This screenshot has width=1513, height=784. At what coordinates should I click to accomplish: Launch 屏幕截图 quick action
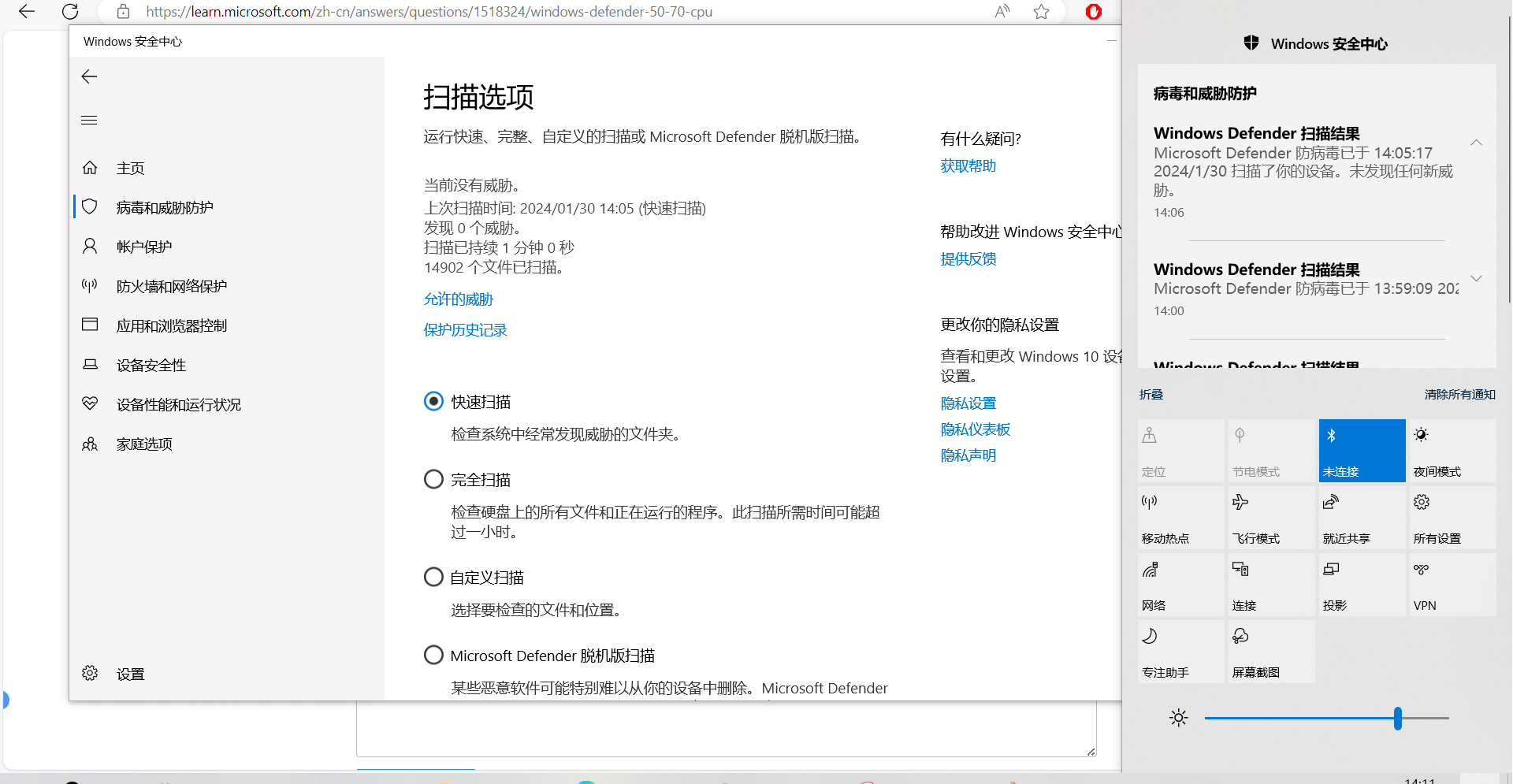pyautogui.click(x=1271, y=652)
